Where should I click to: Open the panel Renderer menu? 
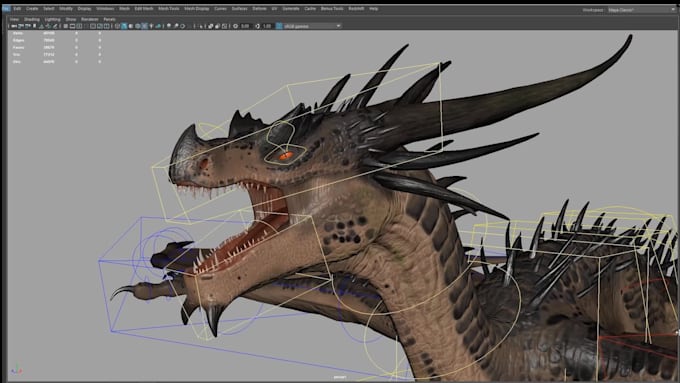click(x=90, y=20)
